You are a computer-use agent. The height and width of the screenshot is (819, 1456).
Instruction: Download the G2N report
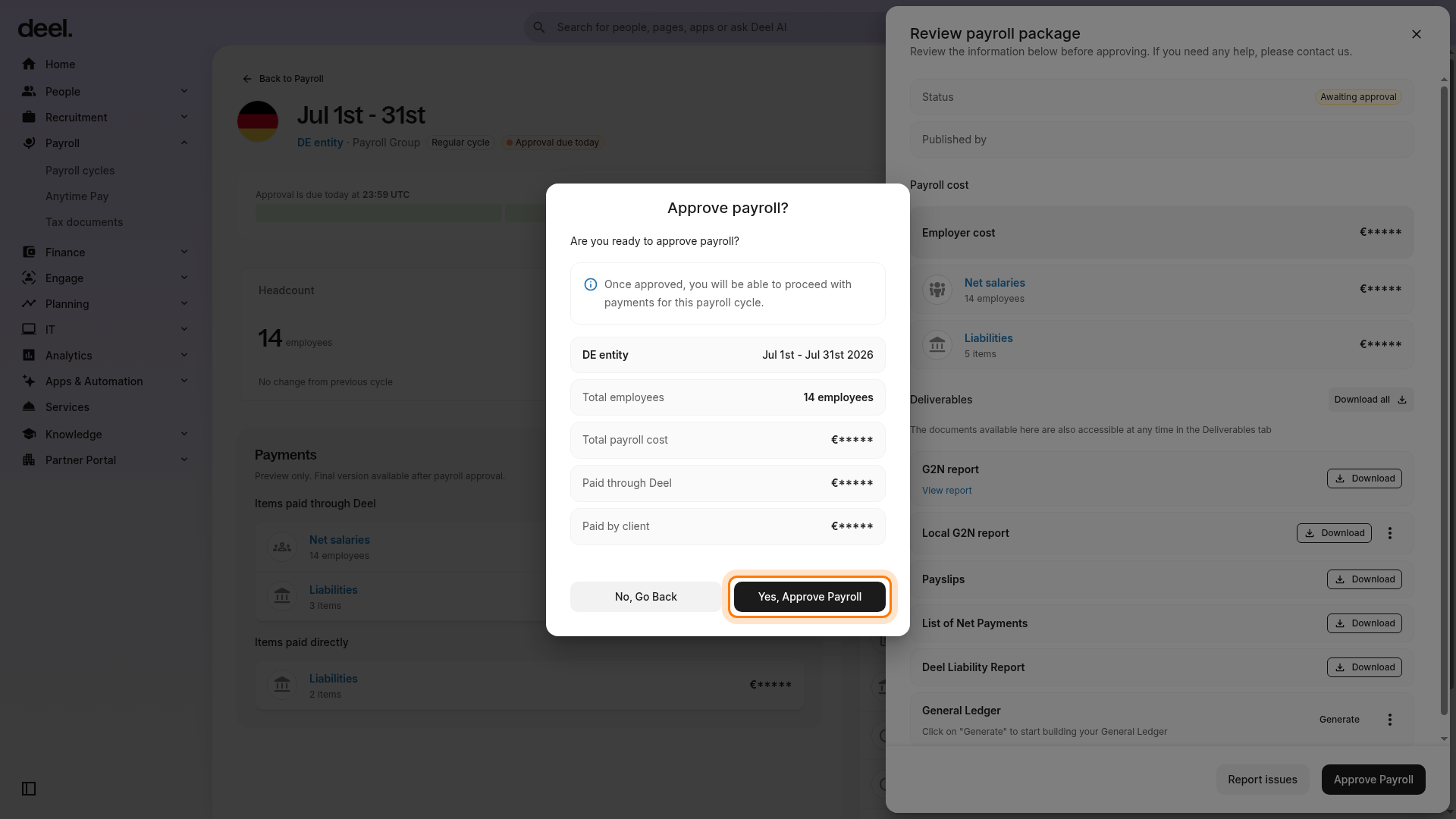[x=1364, y=479]
